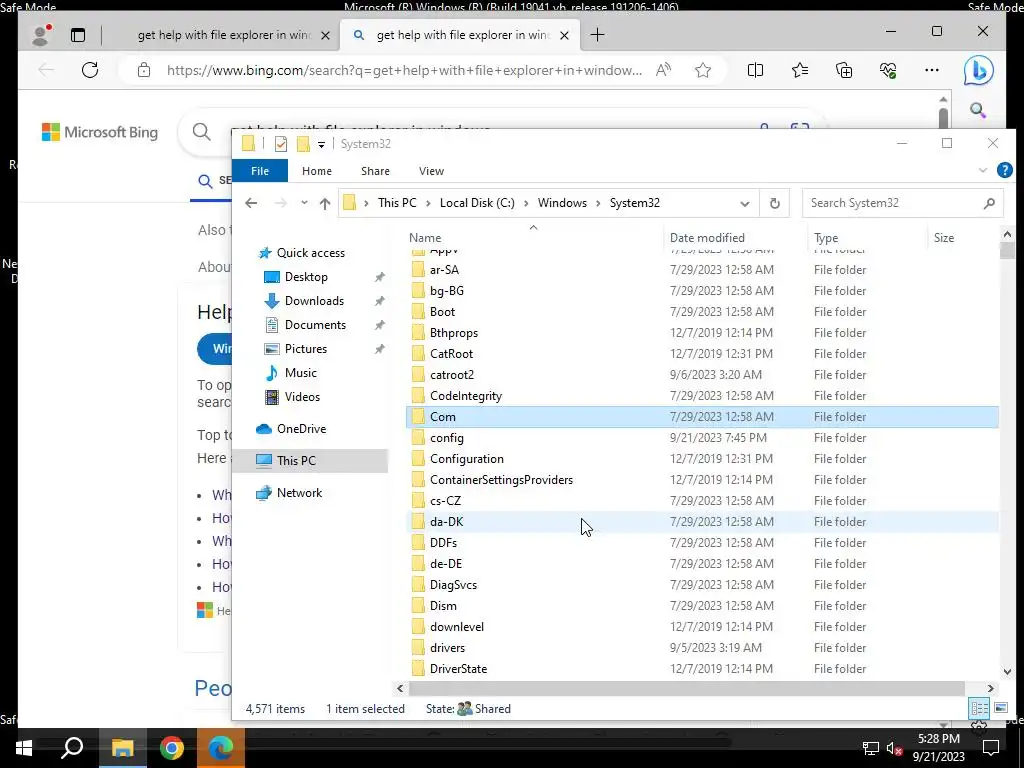Viewport: 1024px width, 768px height.
Task: Click Local Disk (C:) breadcrumb
Action: click(477, 202)
